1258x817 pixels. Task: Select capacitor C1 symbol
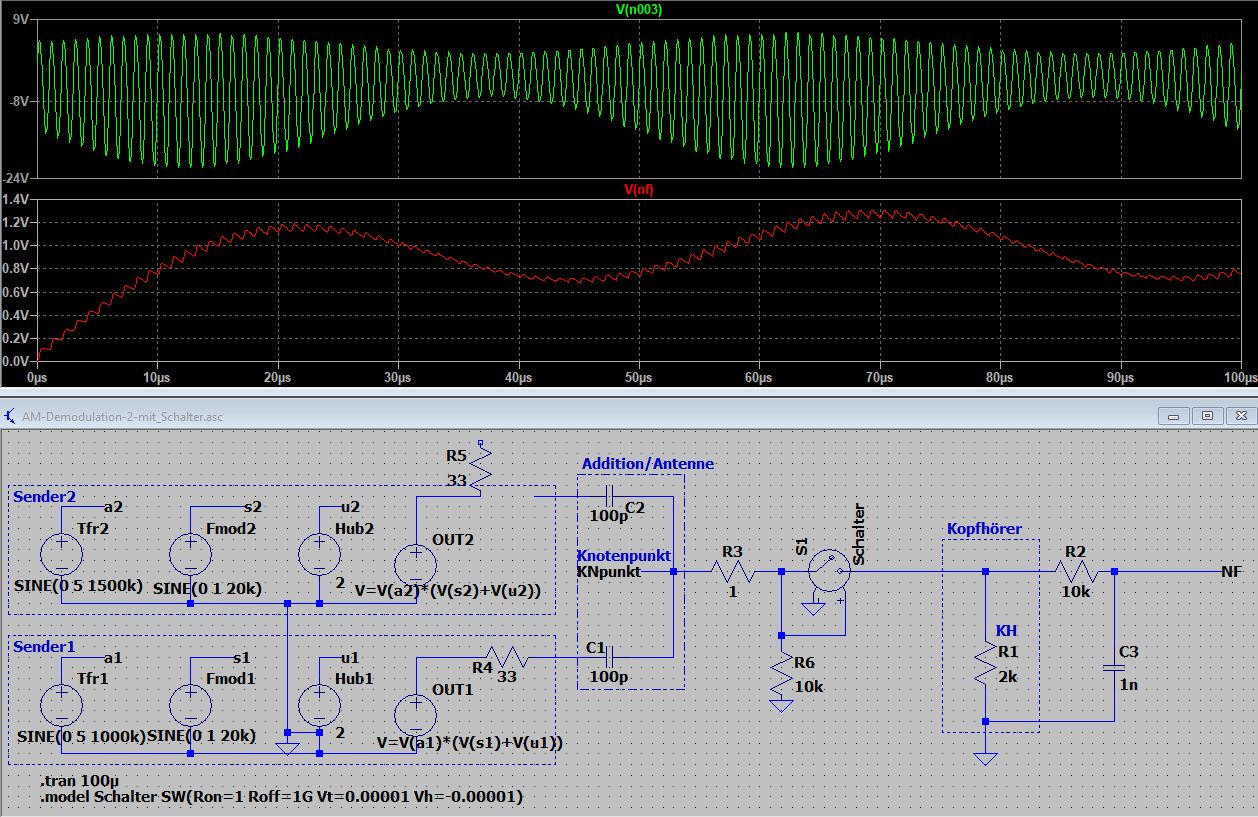click(609, 657)
